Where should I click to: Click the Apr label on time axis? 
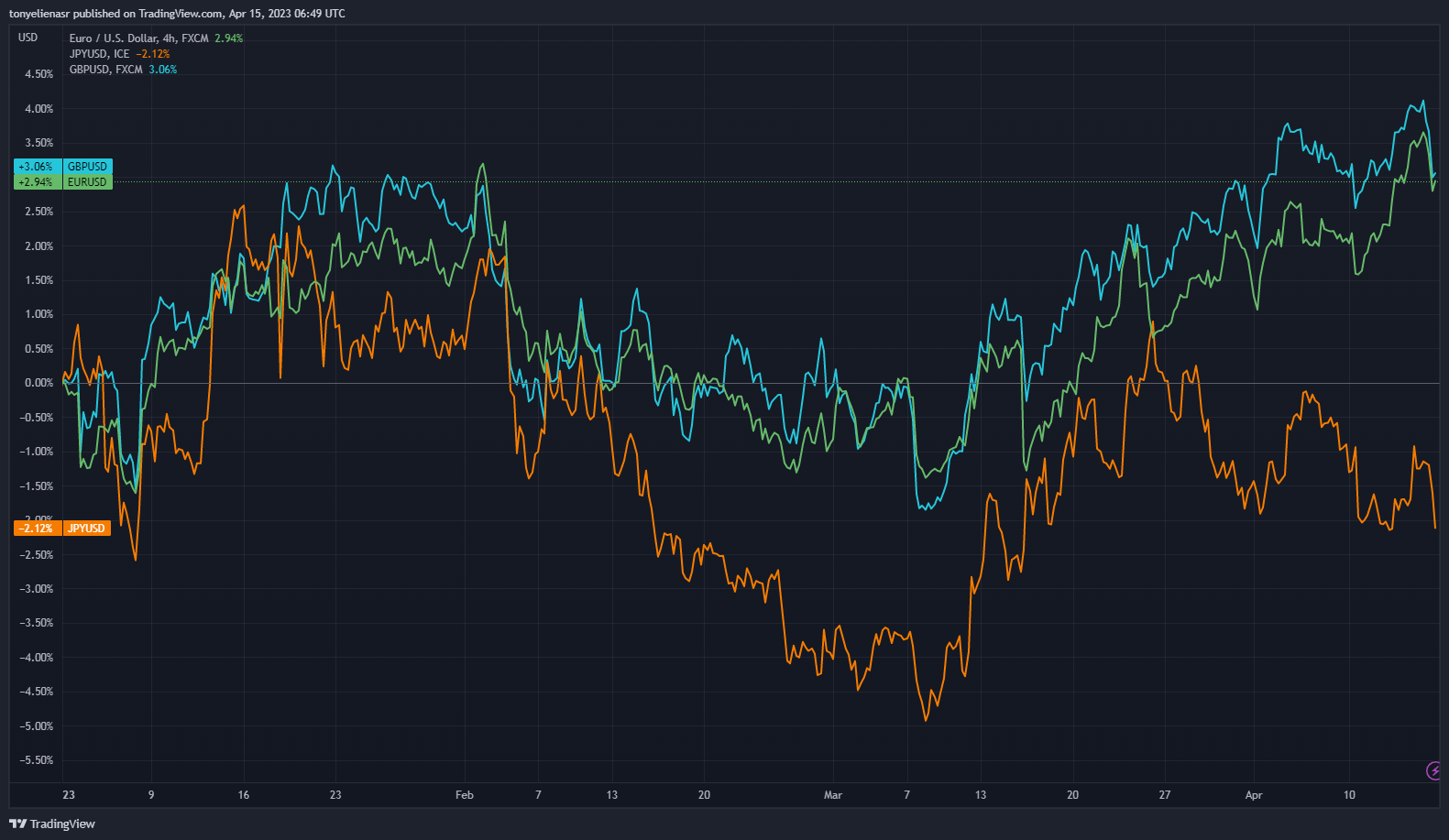click(x=1254, y=795)
